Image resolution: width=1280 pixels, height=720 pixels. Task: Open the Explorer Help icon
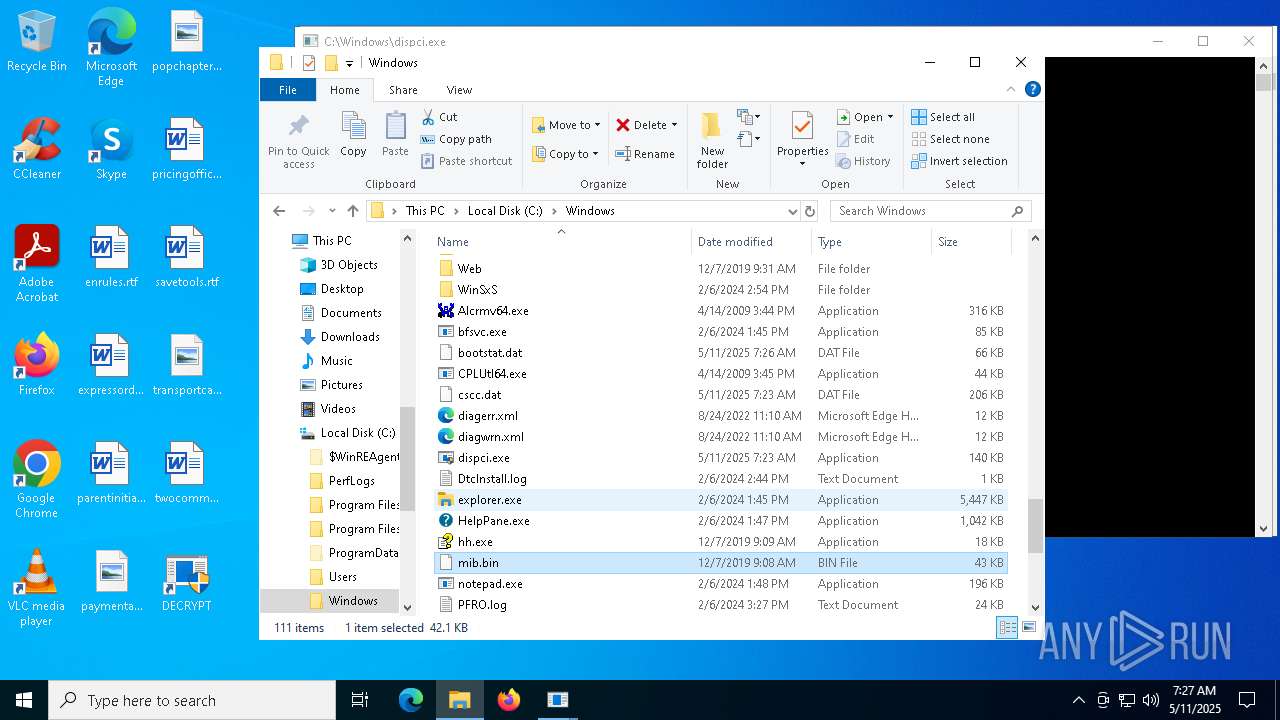point(1033,89)
